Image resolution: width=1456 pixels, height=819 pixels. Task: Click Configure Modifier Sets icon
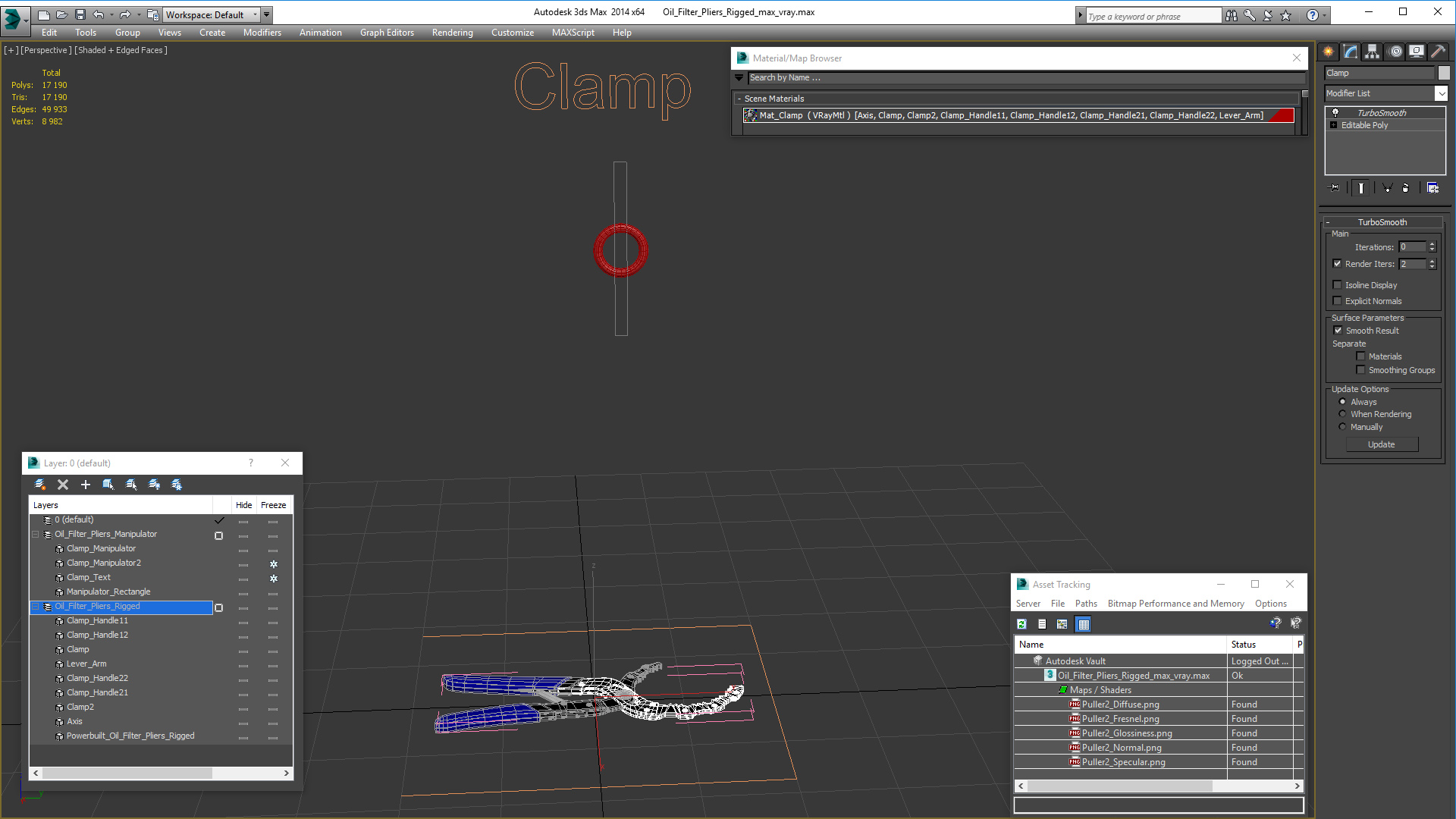click(1433, 188)
